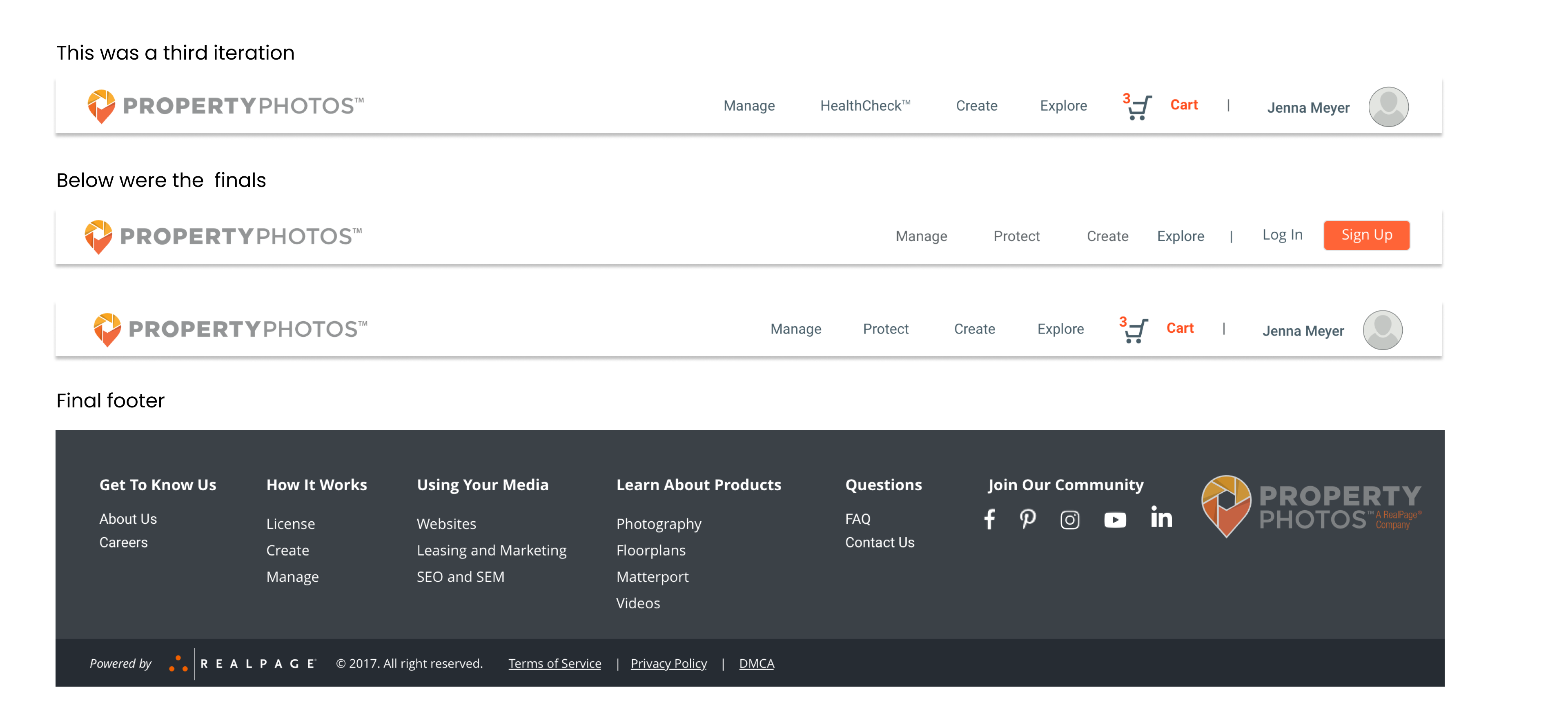This screenshot has width=1568, height=725.
Task: Click PropertyPhotos logo in Log In header
Action: point(223,236)
